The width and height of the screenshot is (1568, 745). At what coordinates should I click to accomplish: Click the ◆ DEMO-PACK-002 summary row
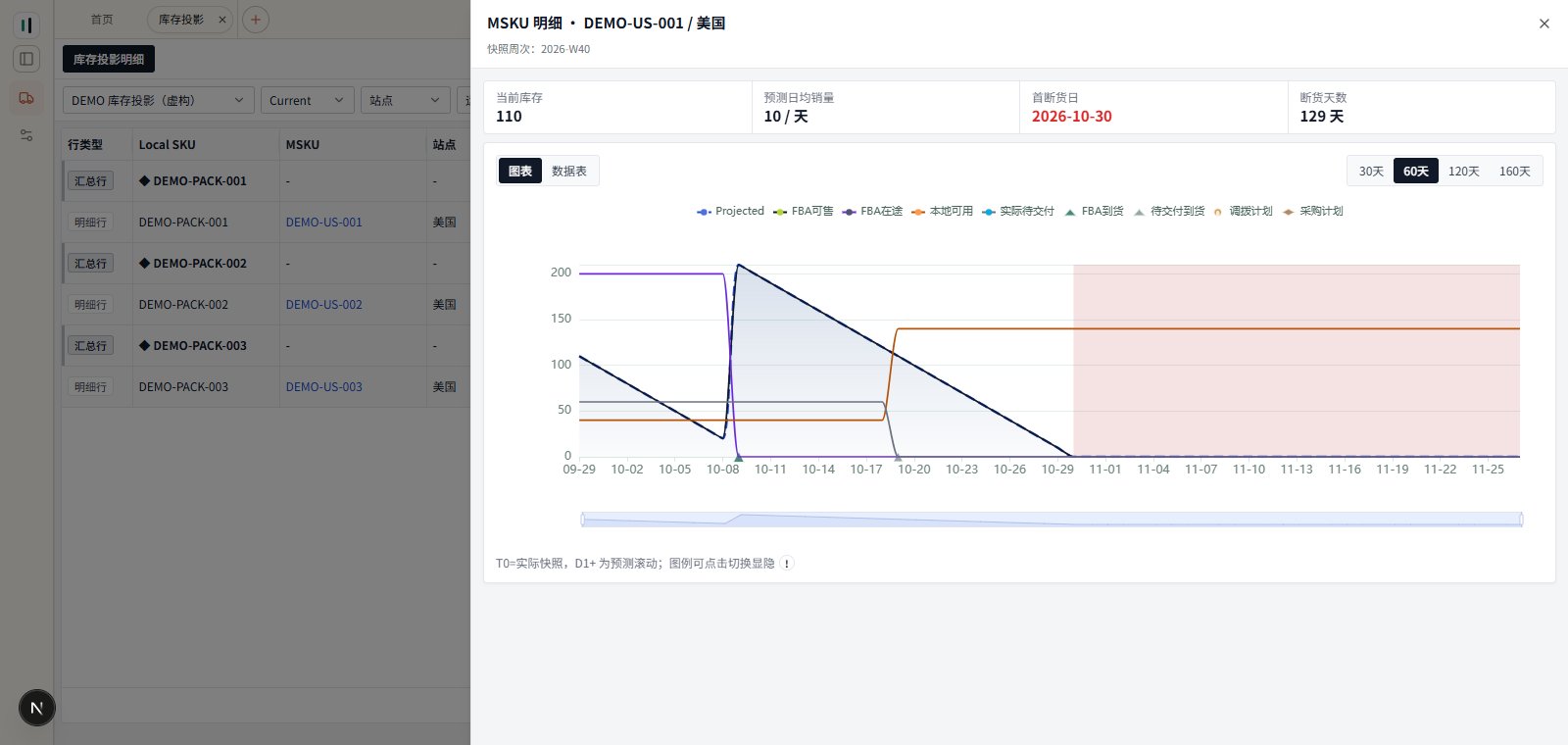point(266,264)
